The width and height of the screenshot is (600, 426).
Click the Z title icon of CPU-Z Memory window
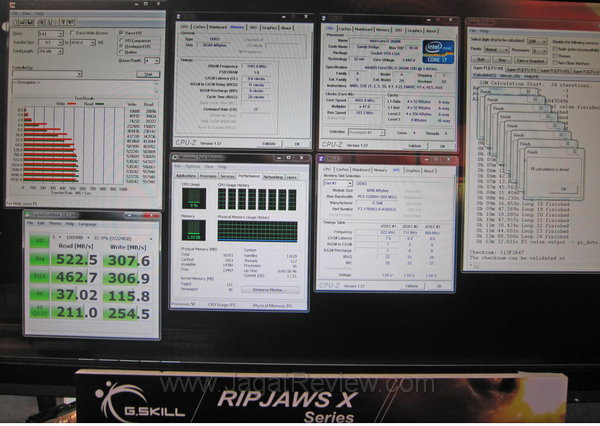tap(179, 17)
